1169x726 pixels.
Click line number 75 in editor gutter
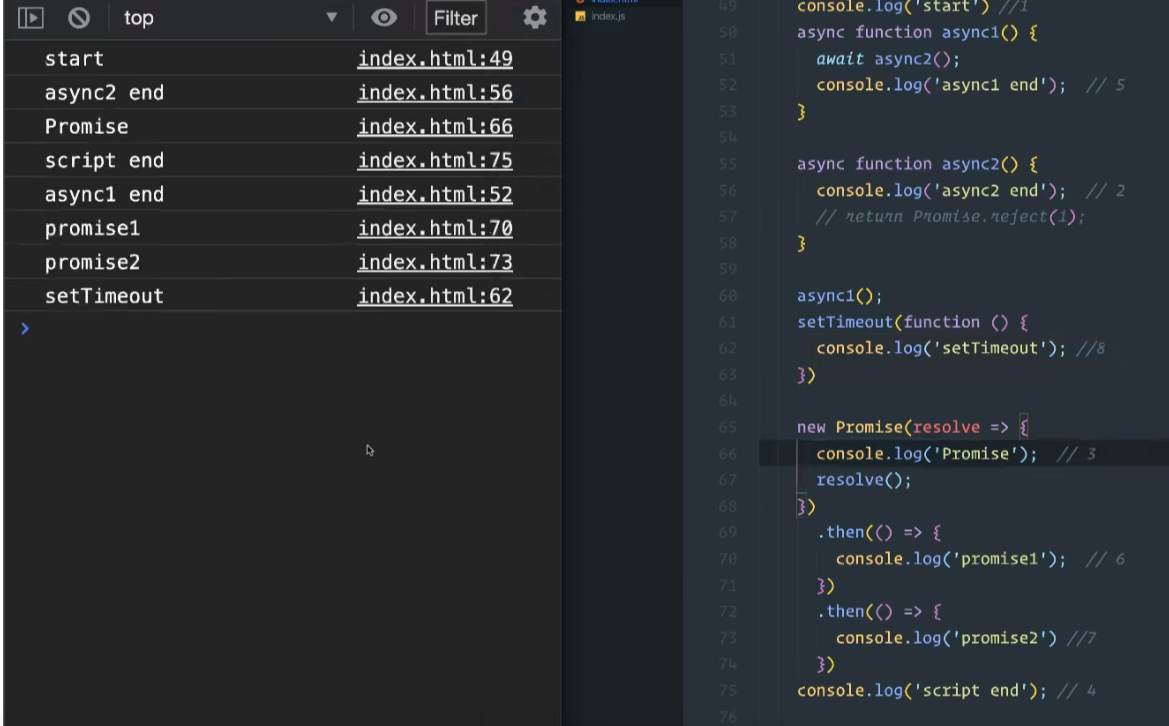[x=728, y=690]
